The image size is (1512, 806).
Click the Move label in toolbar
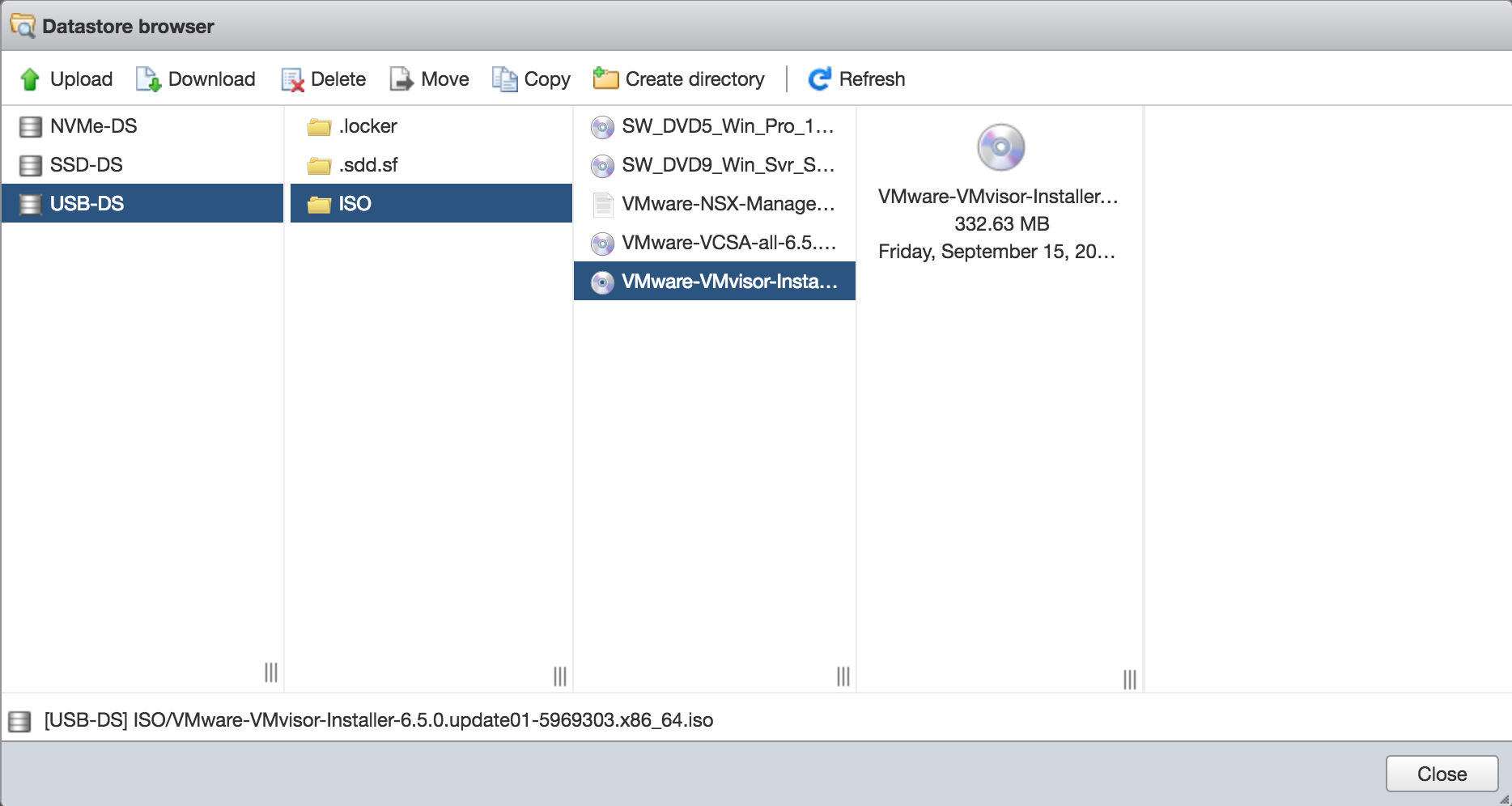[x=445, y=79]
